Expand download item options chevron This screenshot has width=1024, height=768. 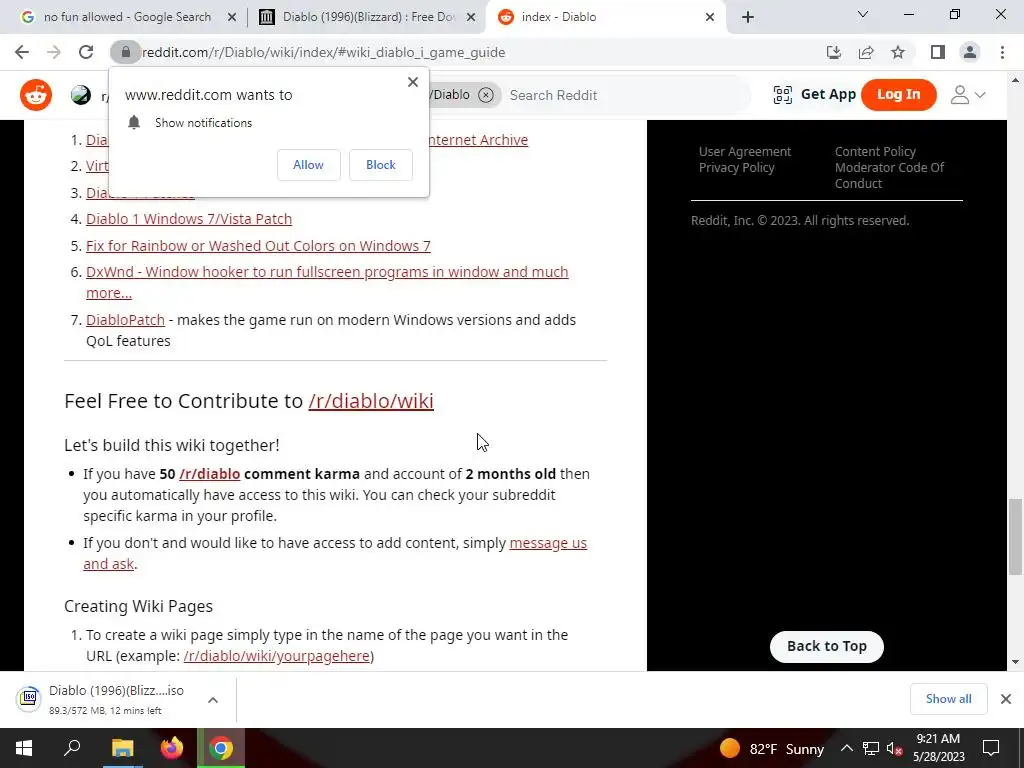click(213, 699)
